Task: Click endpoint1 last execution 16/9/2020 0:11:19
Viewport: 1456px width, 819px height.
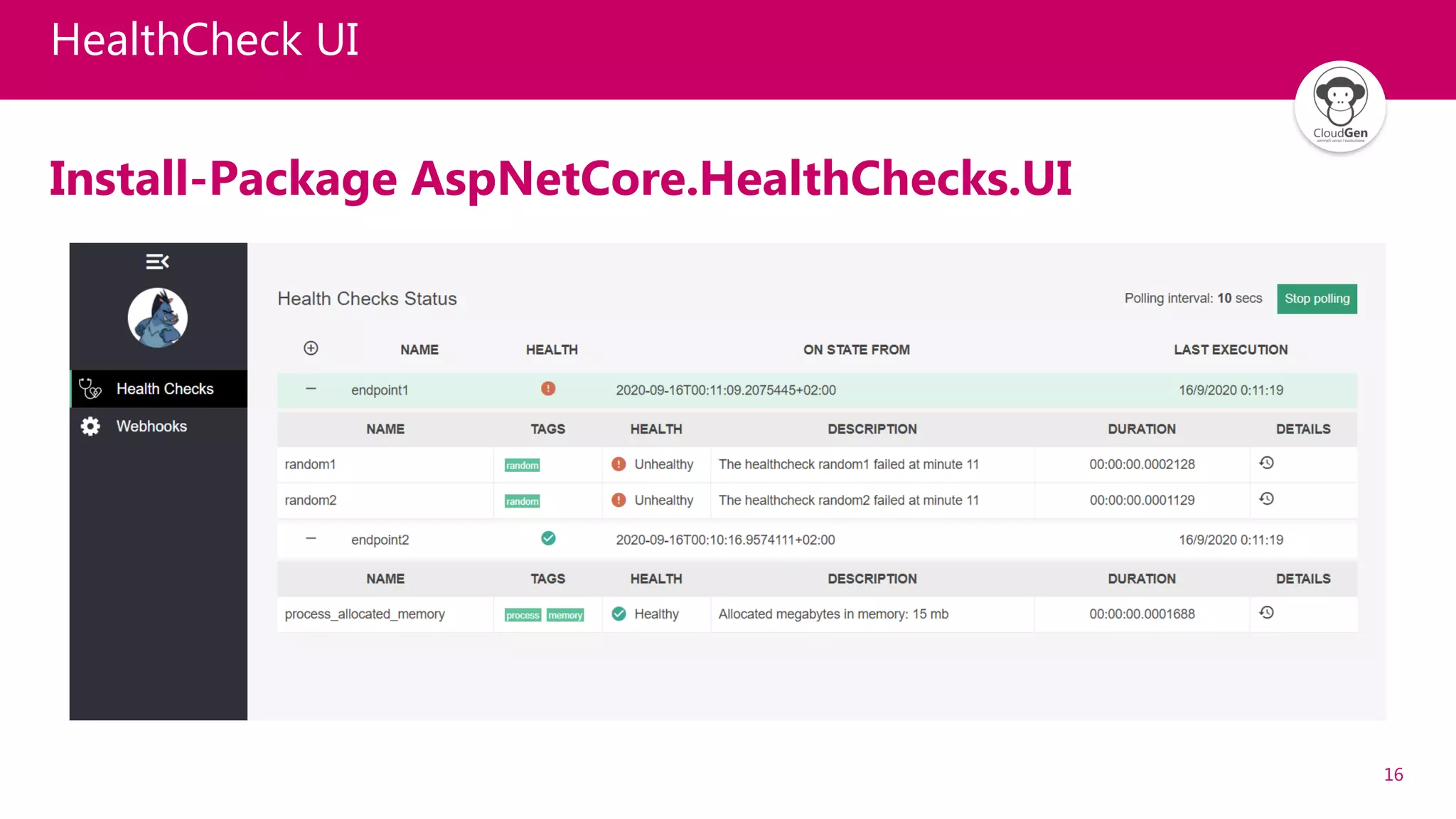Action: click(x=1231, y=390)
